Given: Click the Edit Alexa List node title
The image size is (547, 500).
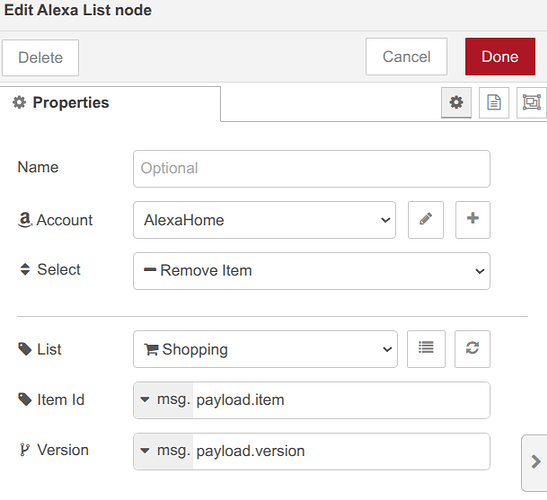Looking at the screenshot, I should coord(78,10).
